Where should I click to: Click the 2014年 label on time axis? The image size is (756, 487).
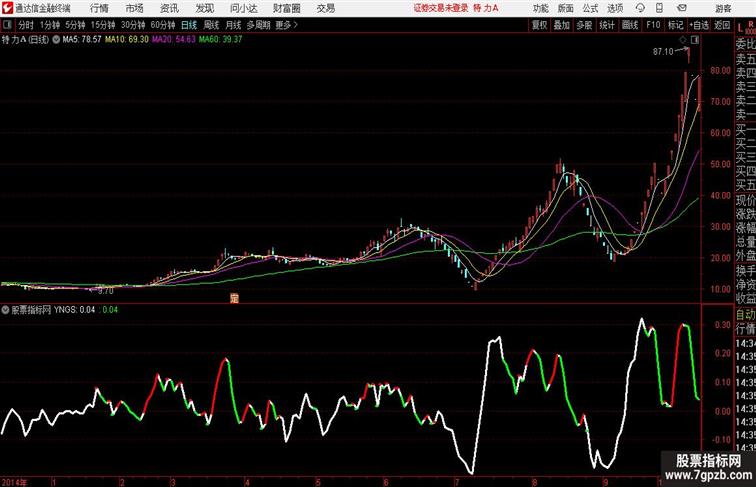[15, 482]
